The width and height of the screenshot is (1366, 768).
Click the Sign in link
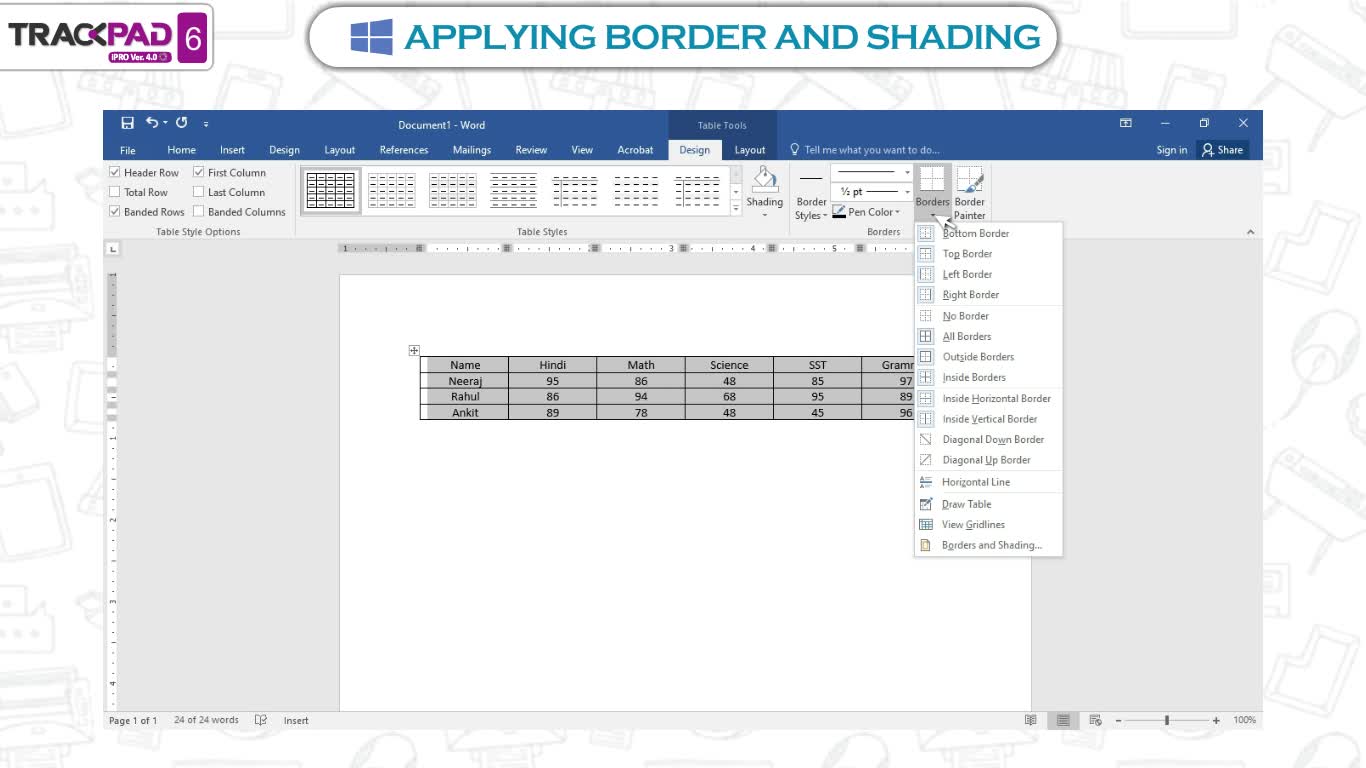pyautogui.click(x=1172, y=150)
